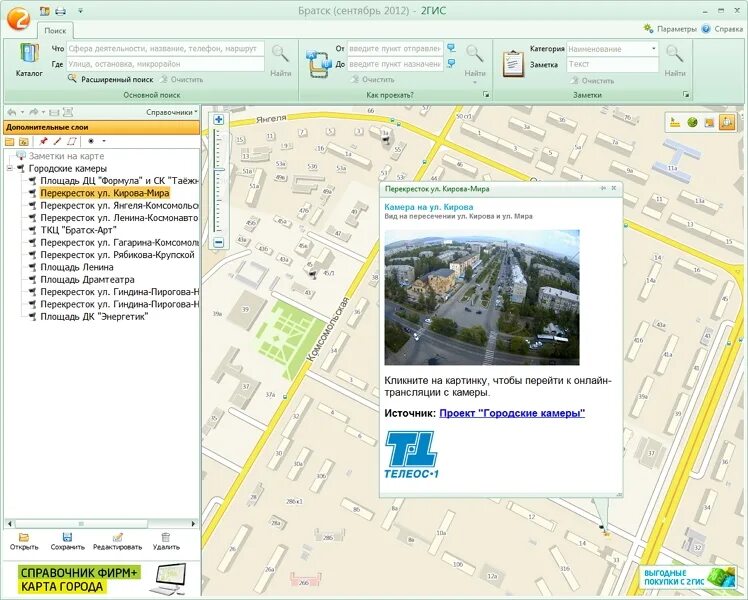Pick departure point on map next to От field
The width and height of the screenshot is (748, 600).
[451, 48]
